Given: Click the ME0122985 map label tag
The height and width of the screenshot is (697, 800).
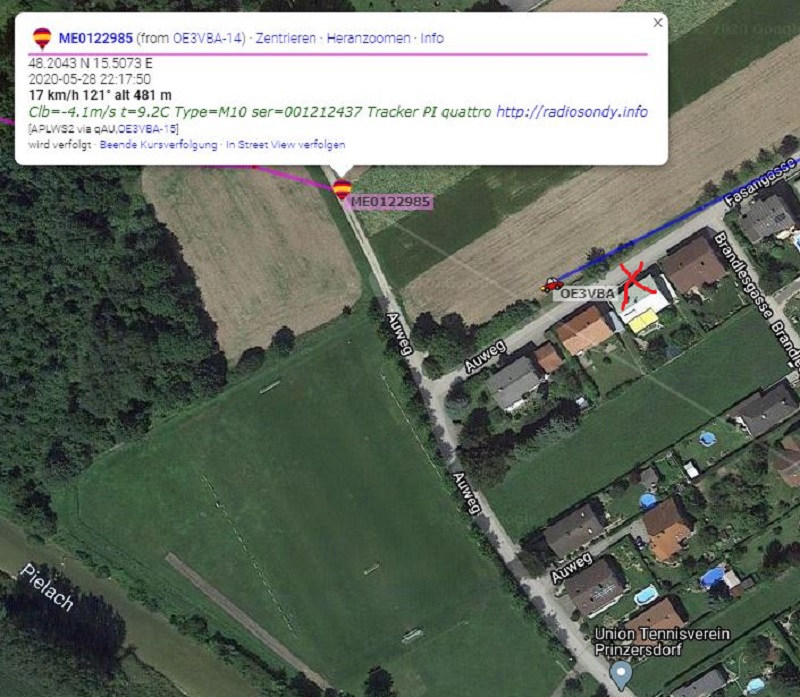Looking at the screenshot, I should [x=391, y=202].
